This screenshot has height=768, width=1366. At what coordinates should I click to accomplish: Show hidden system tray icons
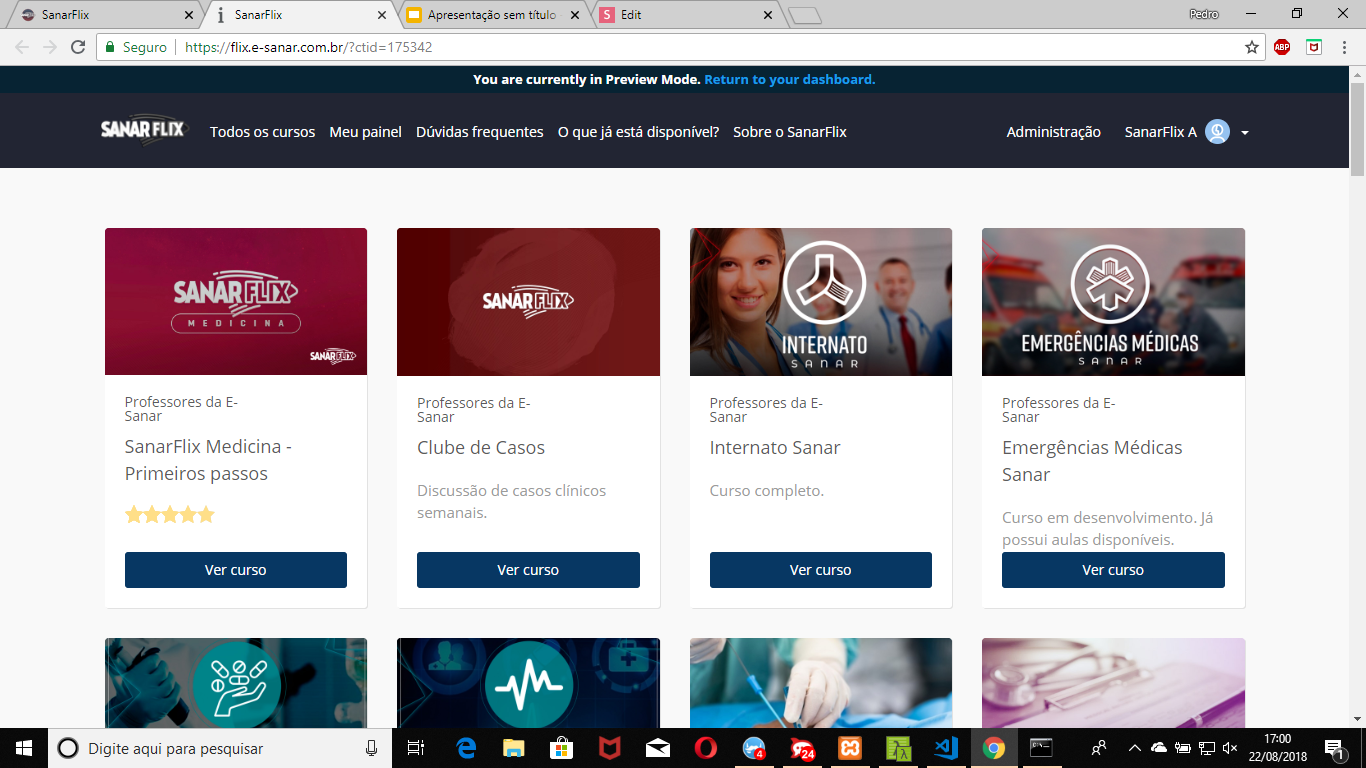tap(1134, 748)
